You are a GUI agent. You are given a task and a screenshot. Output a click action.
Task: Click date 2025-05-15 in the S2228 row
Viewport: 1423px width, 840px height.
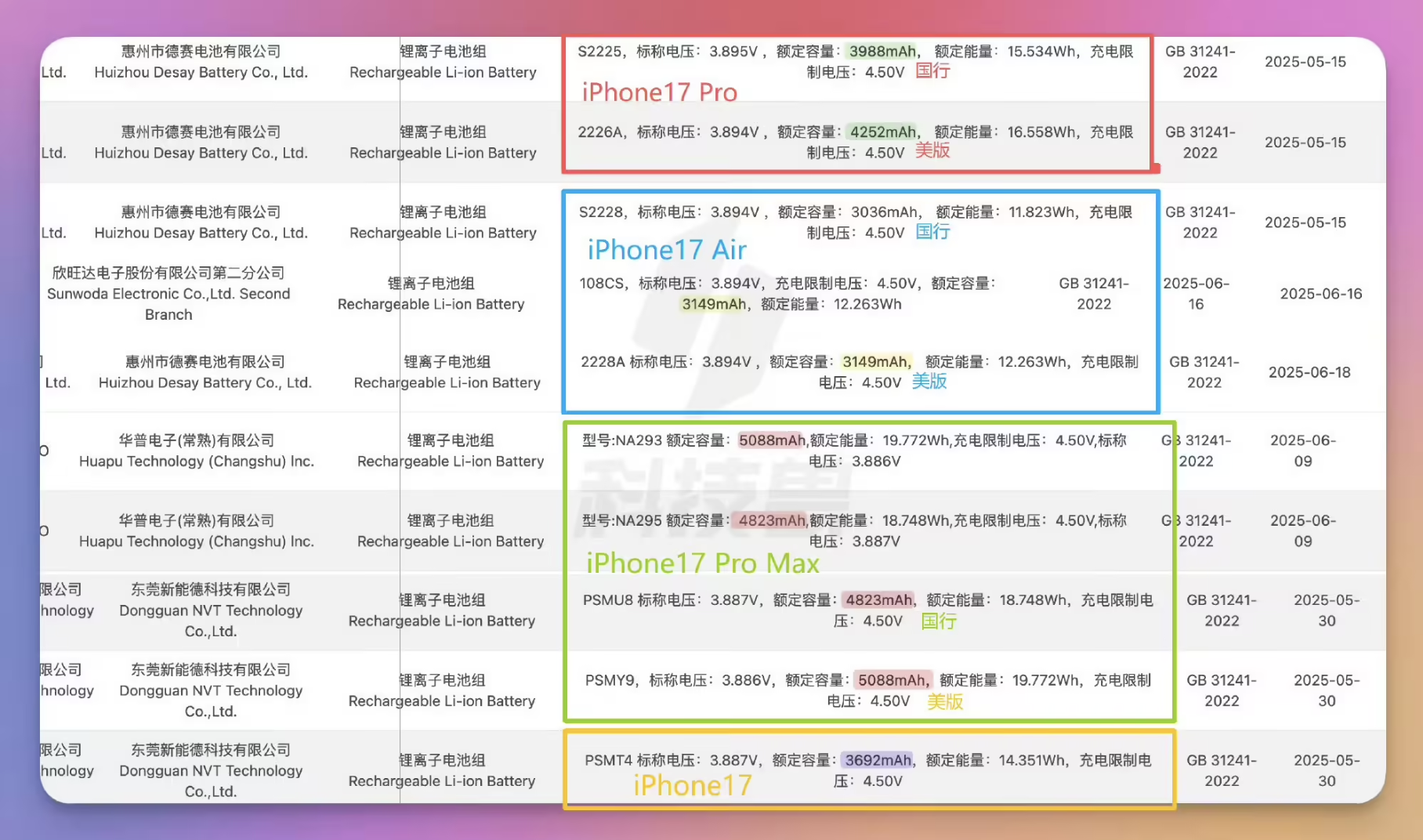pyautogui.click(x=1305, y=222)
